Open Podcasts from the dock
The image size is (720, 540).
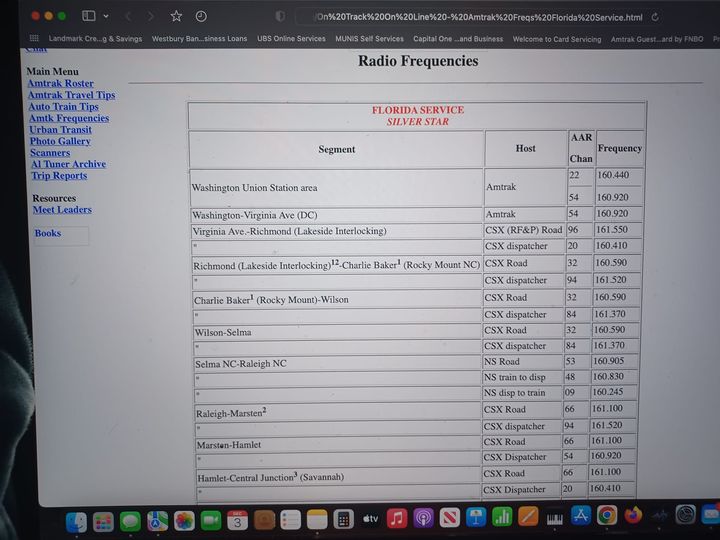pos(423,518)
